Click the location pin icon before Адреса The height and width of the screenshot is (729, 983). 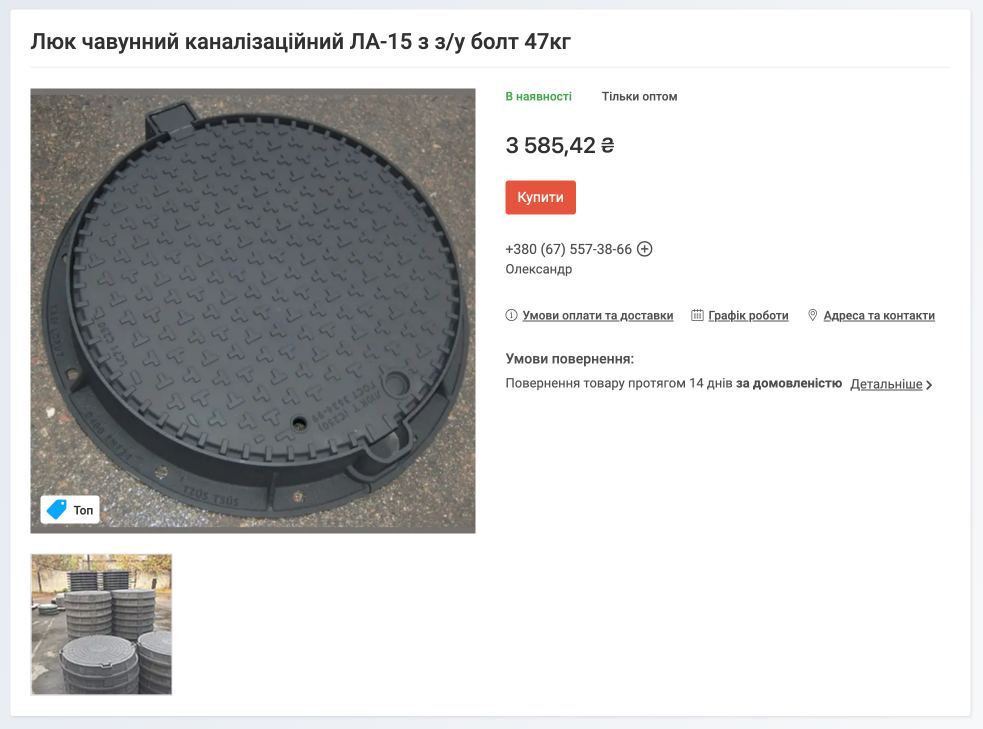pyautogui.click(x=812, y=315)
